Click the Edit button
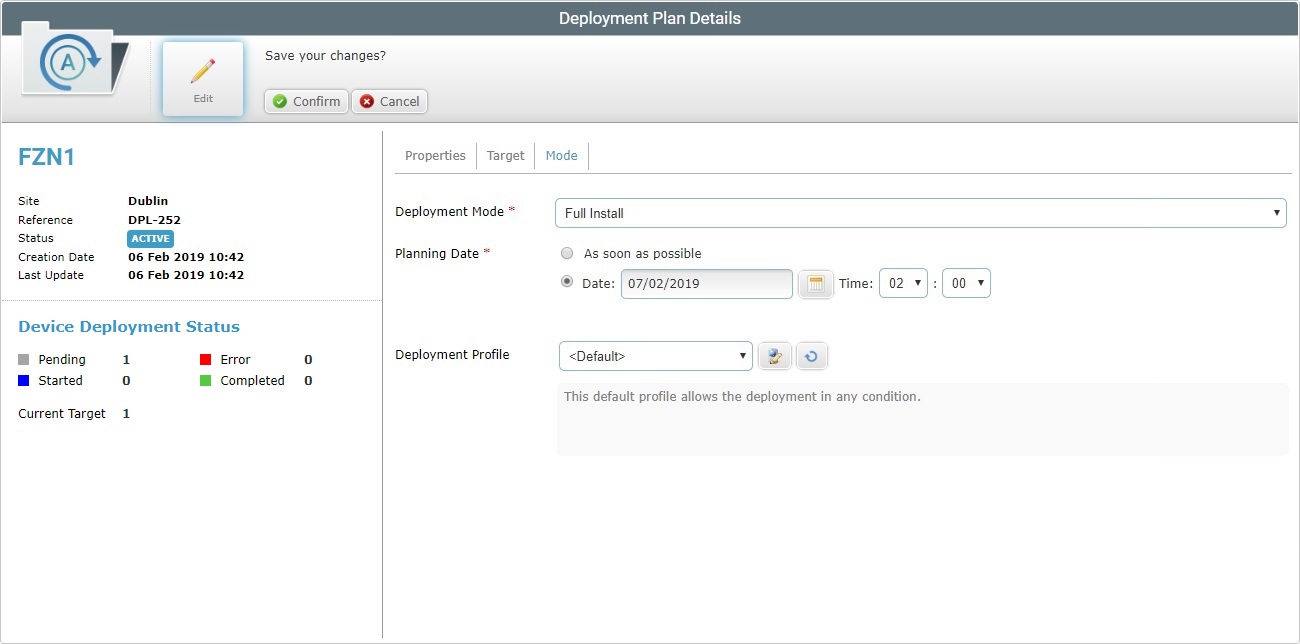 [x=202, y=78]
